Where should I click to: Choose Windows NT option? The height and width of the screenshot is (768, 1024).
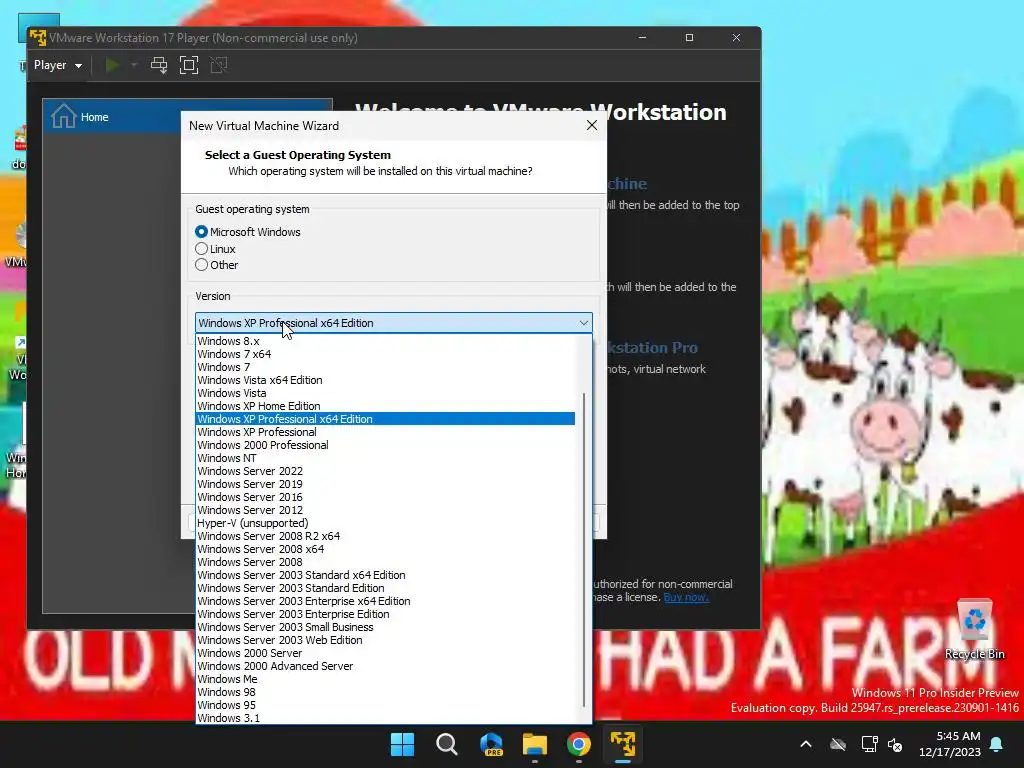click(385, 458)
